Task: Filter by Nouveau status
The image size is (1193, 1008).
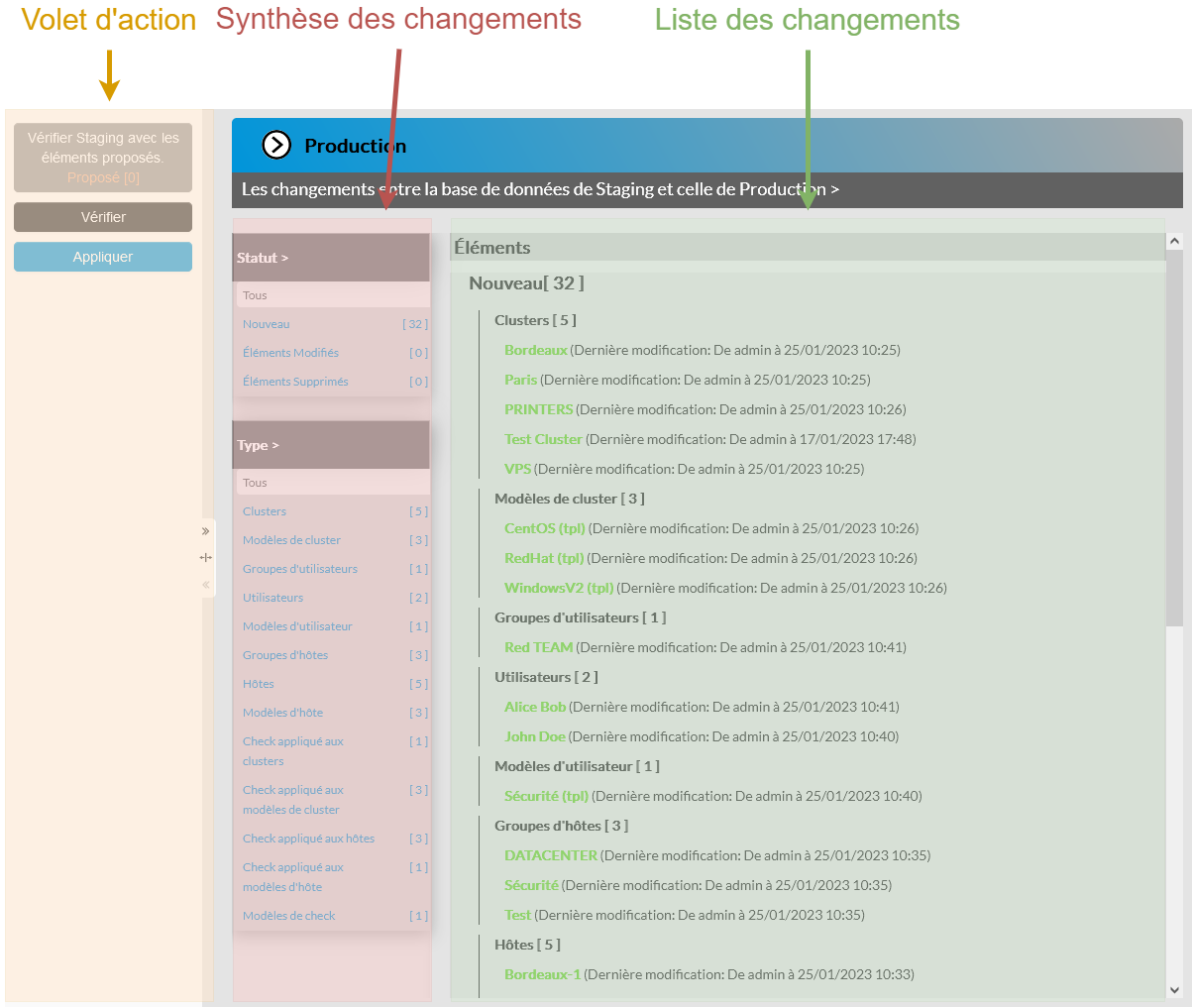Action: point(267,324)
